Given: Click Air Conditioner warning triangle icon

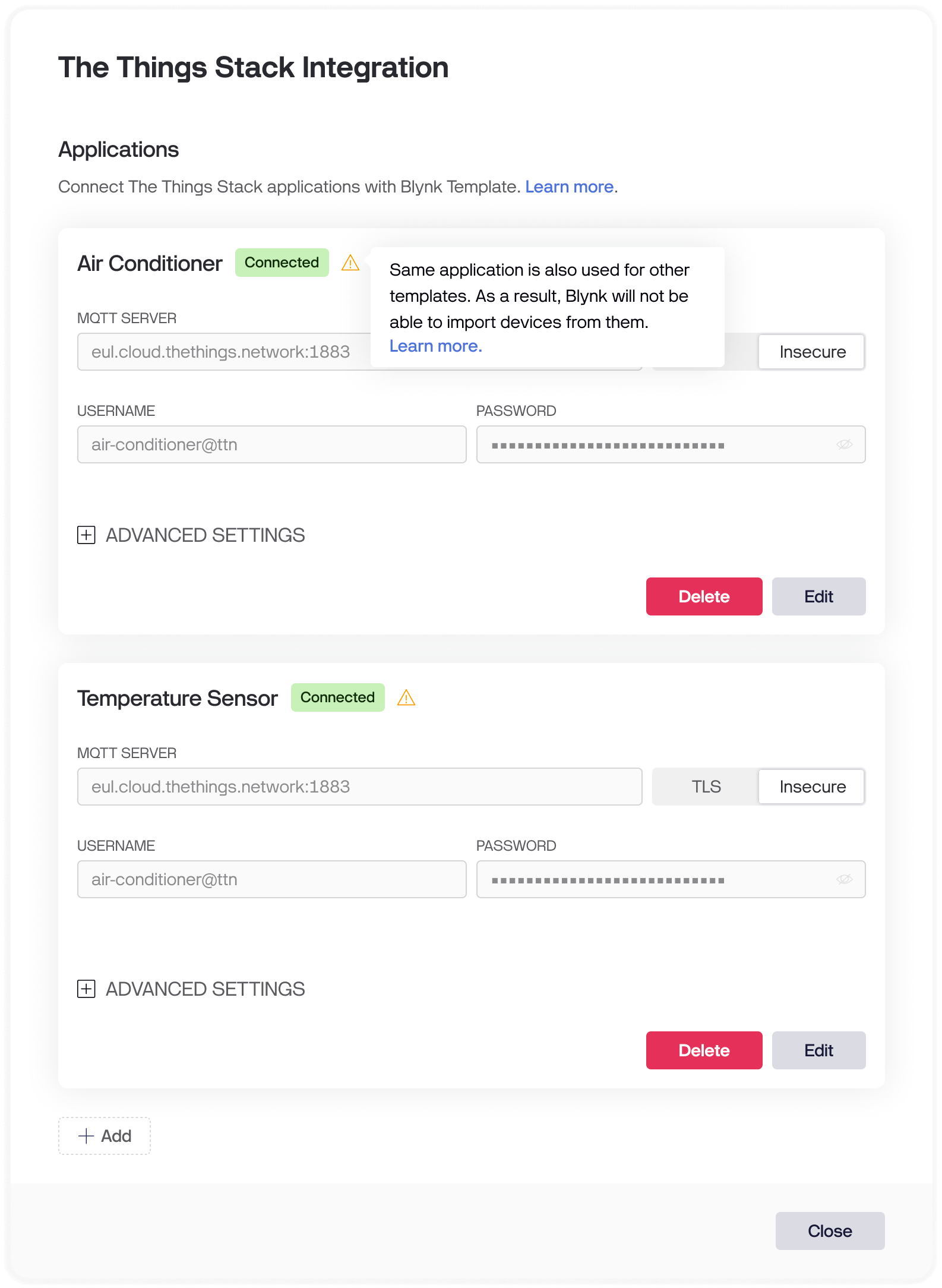Looking at the screenshot, I should tap(350, 263).
